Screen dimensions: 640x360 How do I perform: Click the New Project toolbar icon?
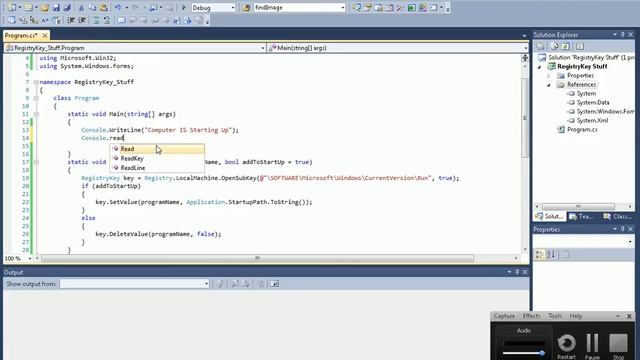pos(12,7)
